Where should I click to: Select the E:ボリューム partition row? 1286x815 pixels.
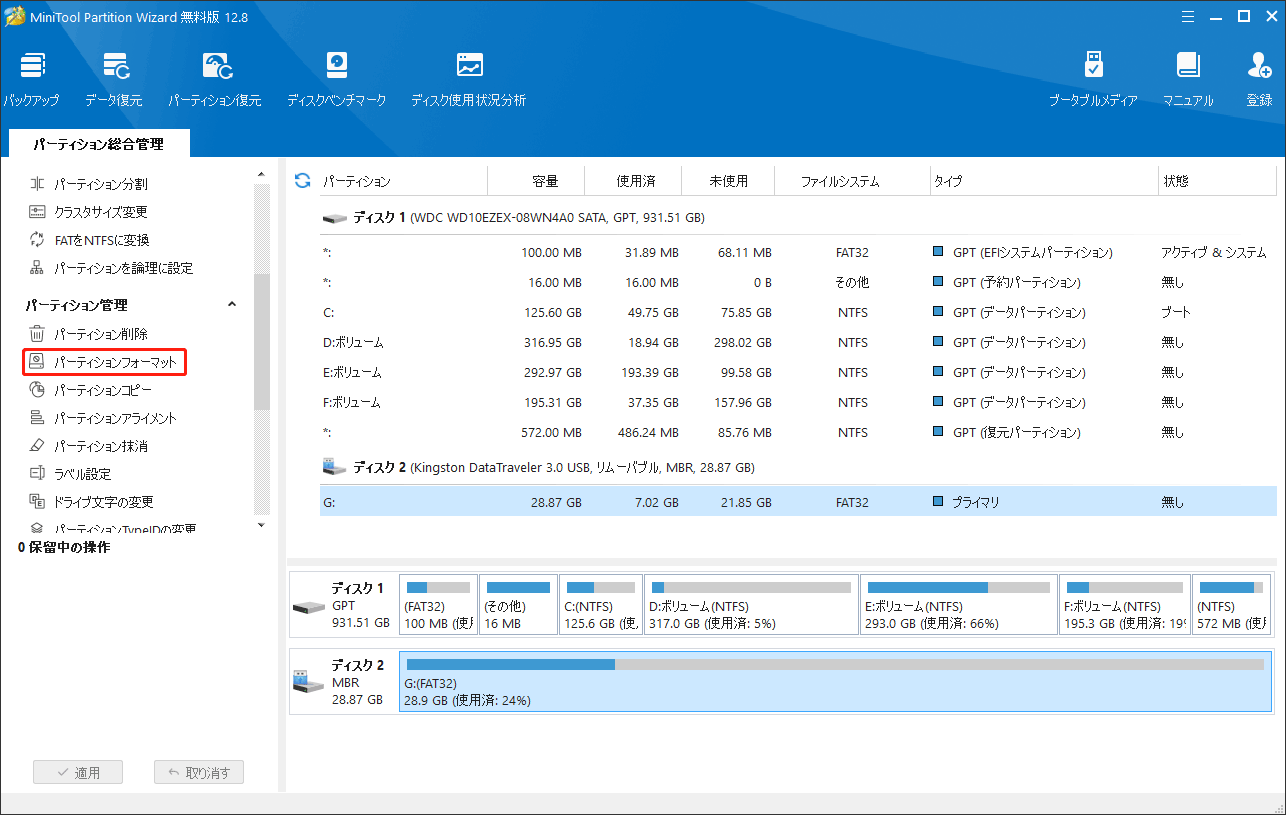click(x=798, y=372)
